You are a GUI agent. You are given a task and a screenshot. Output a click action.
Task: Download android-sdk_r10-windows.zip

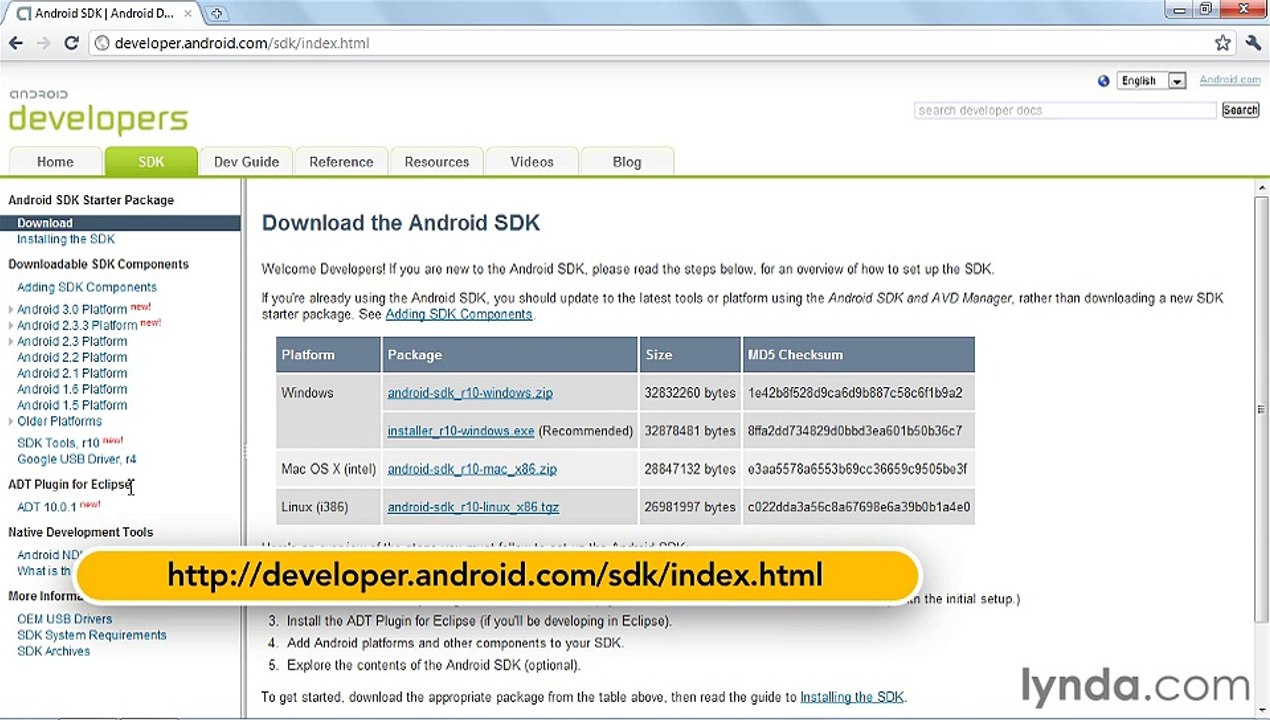[470, 393]
